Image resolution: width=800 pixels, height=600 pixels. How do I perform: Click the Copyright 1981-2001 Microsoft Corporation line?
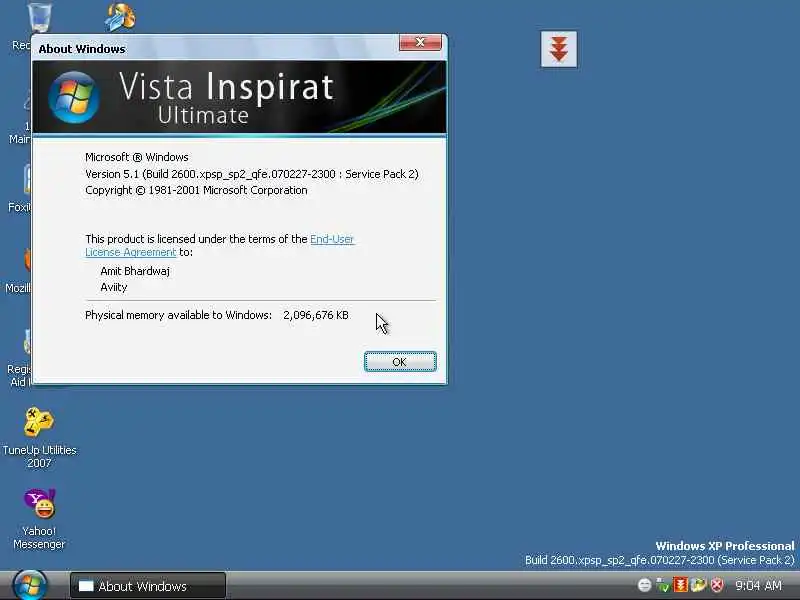(196, 190)
